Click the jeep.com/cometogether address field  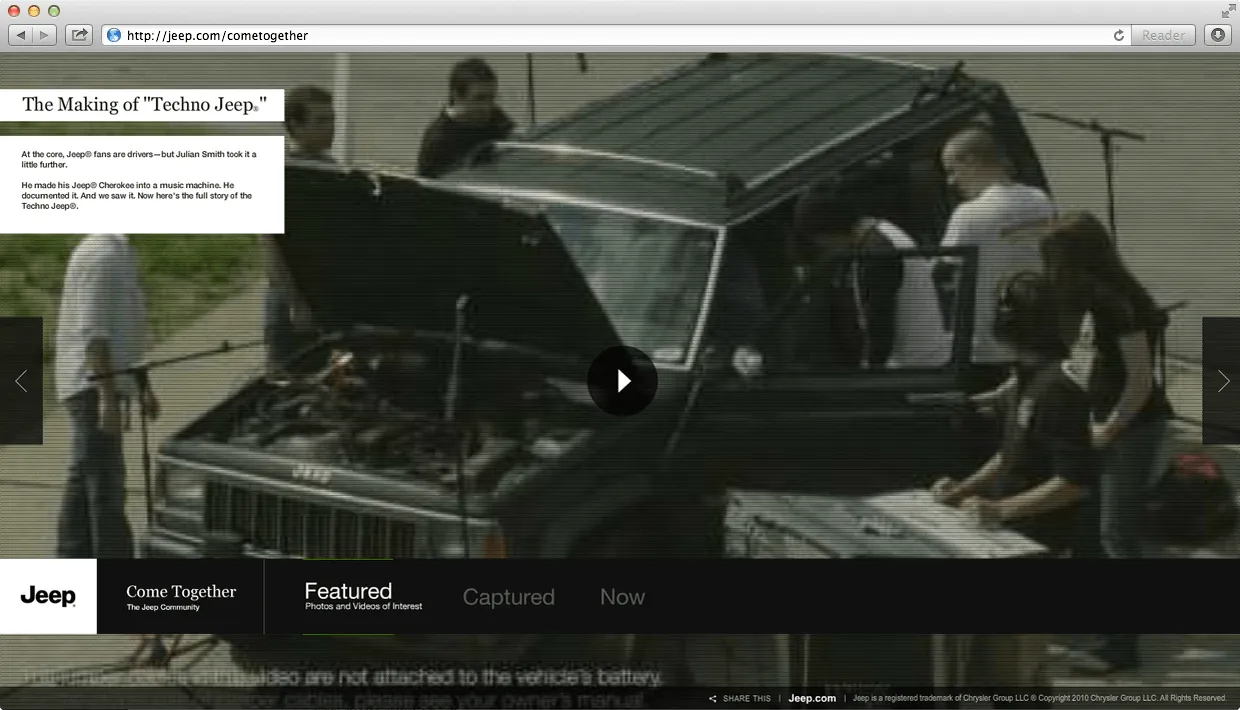click(x=617, y=35)
